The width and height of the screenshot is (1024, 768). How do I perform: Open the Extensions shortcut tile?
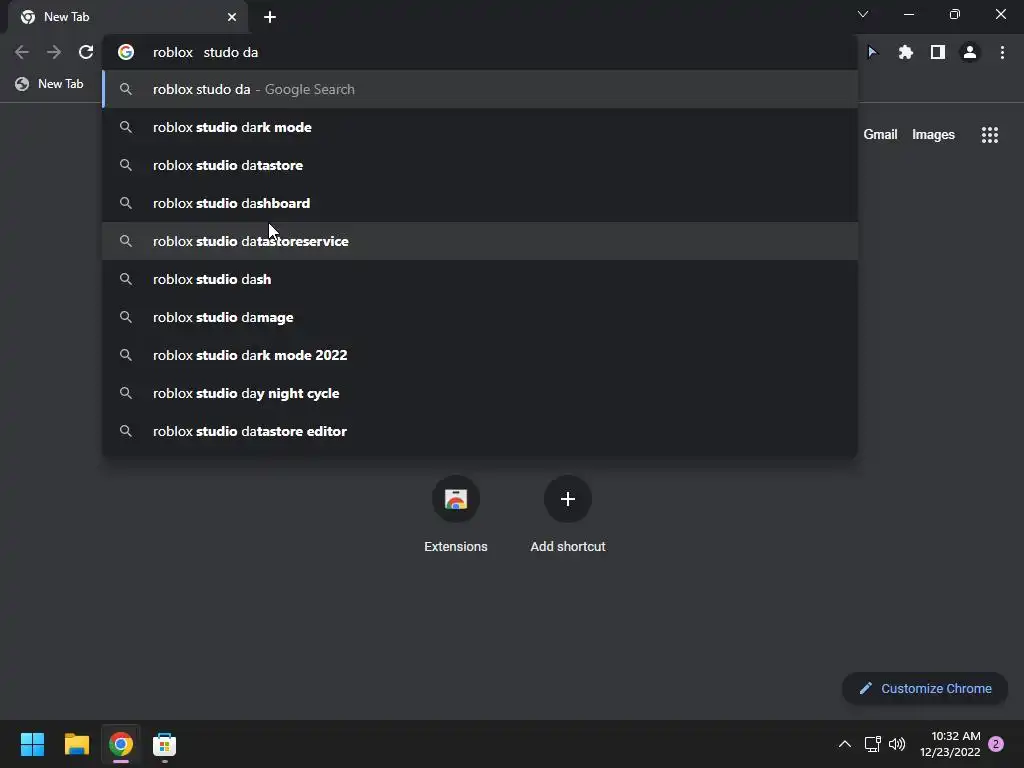(x=456, y=515)
